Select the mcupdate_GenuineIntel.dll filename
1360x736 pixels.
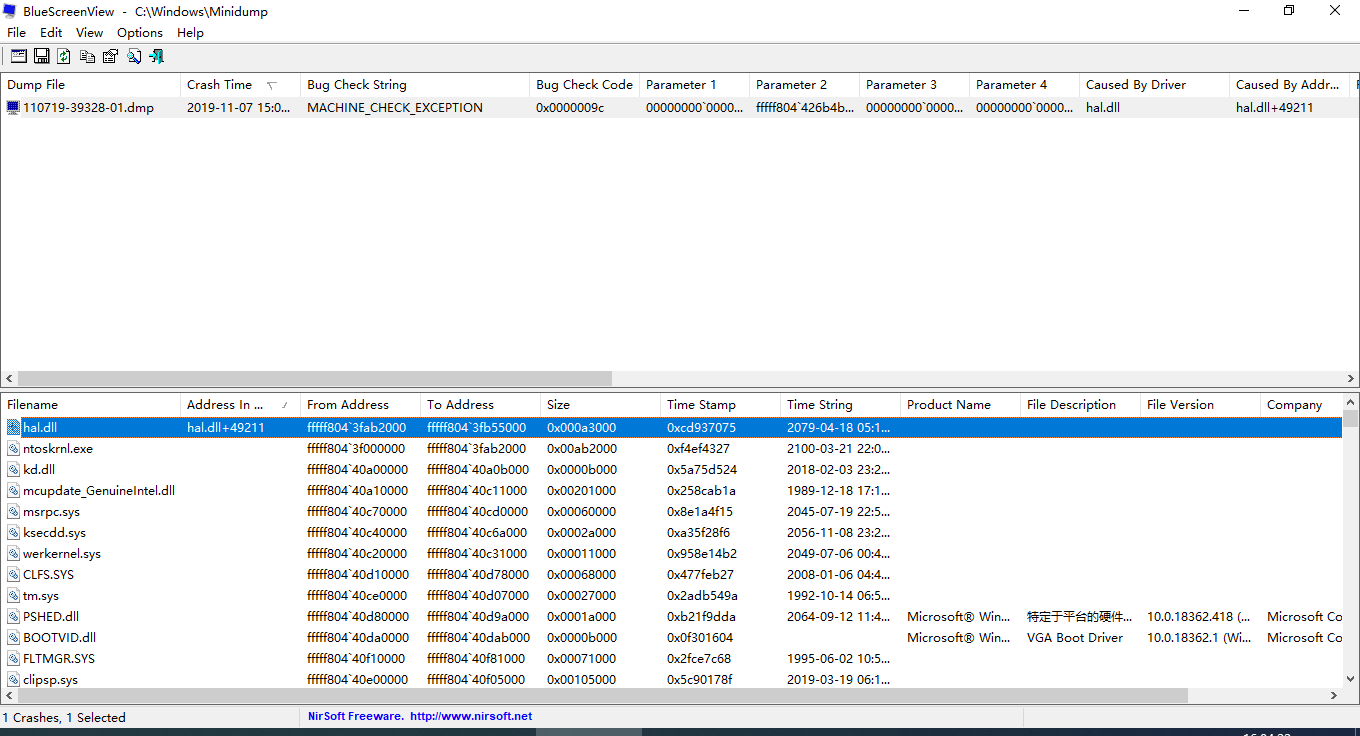click(x=99, y=490)
